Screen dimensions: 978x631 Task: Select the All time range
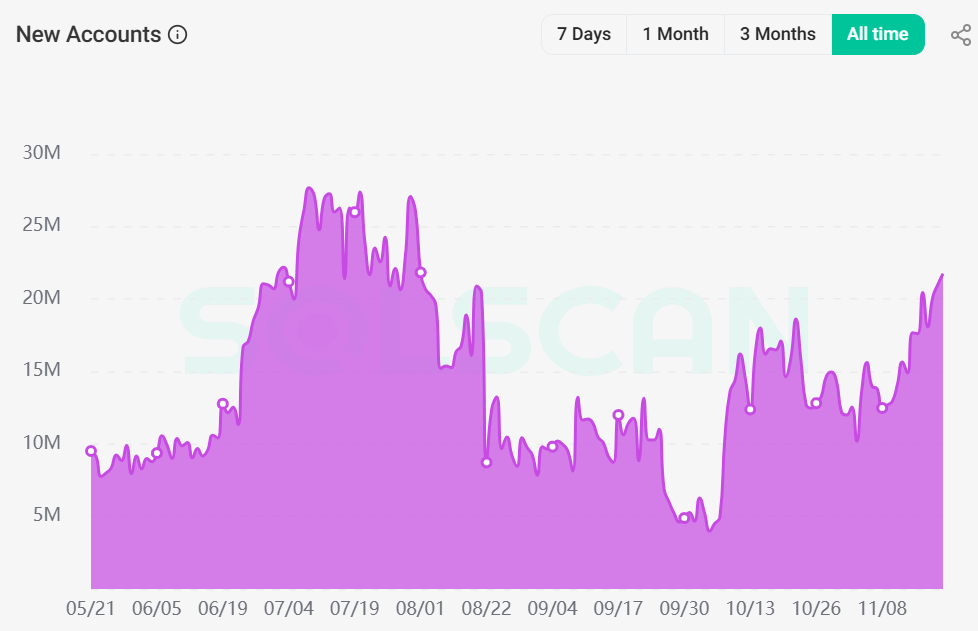pyautogui.click(x=878, y=34)
